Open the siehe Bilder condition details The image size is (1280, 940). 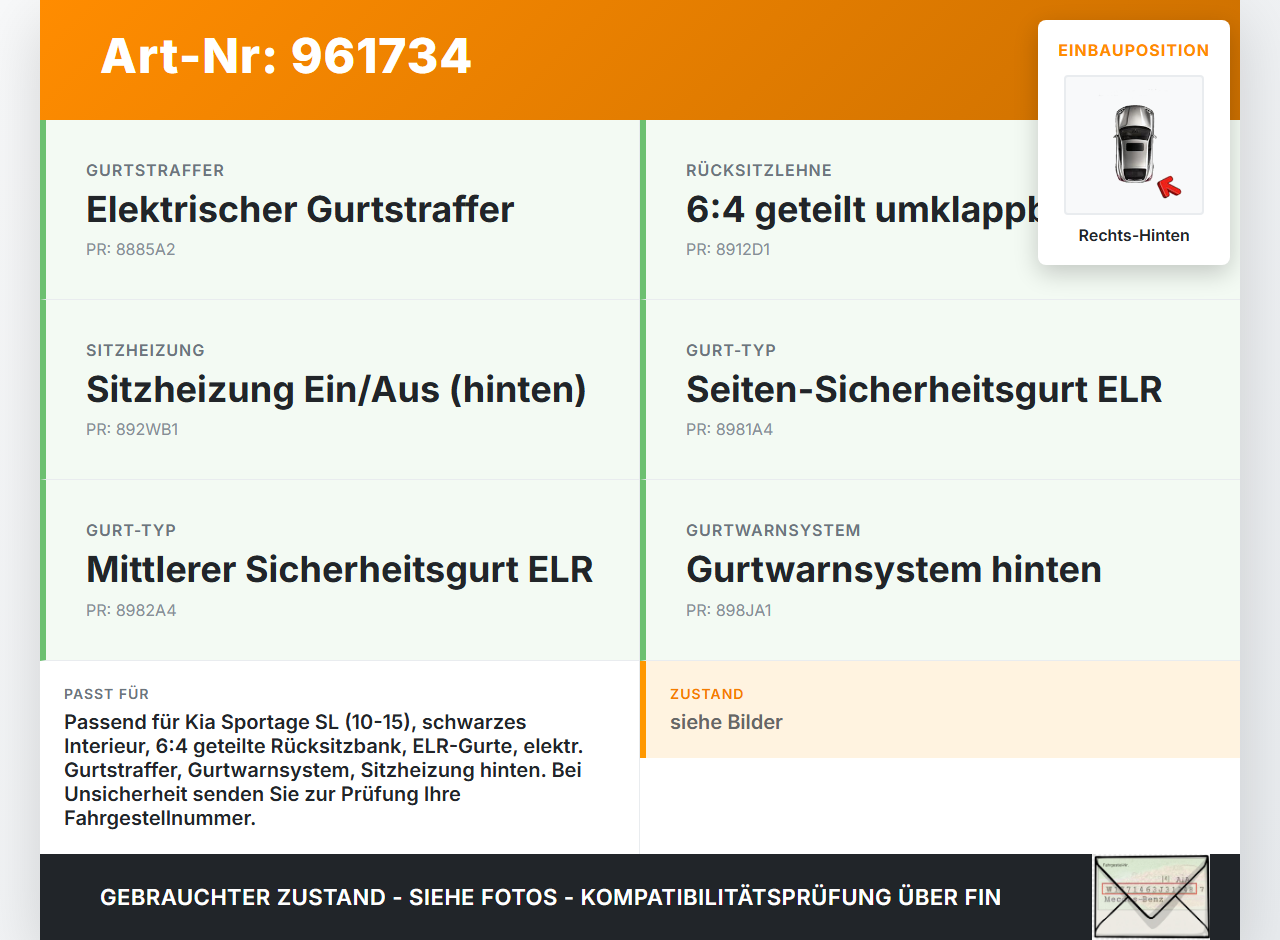[726, 722]
